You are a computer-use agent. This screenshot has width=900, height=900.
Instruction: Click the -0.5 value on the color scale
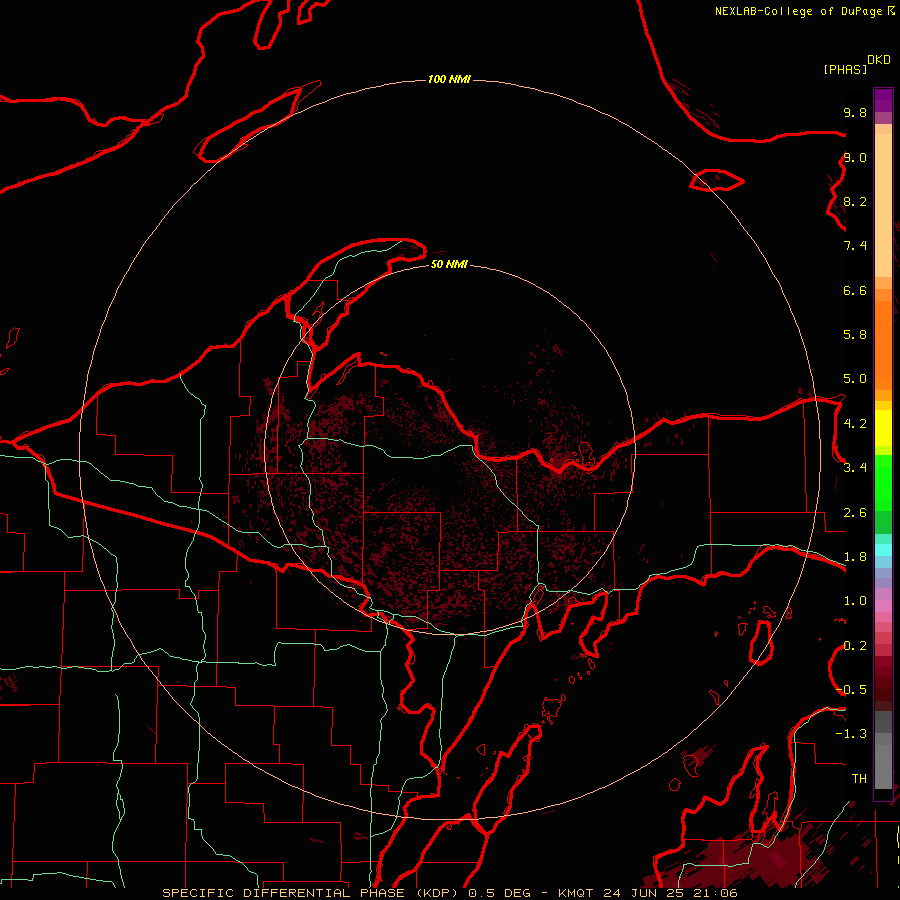[x=852, y=690]
